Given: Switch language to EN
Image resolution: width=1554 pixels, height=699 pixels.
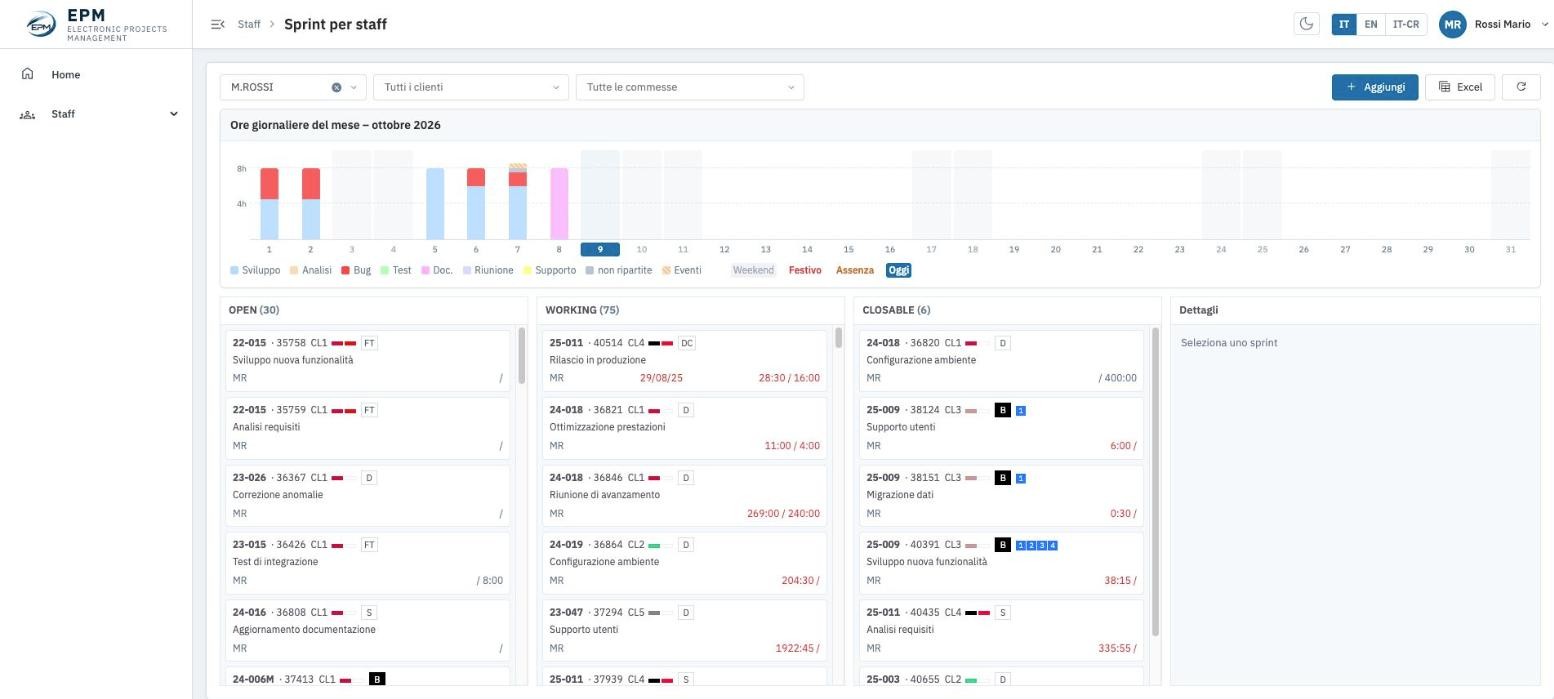Looking at the screenshot, I should tap(1371, 25).
